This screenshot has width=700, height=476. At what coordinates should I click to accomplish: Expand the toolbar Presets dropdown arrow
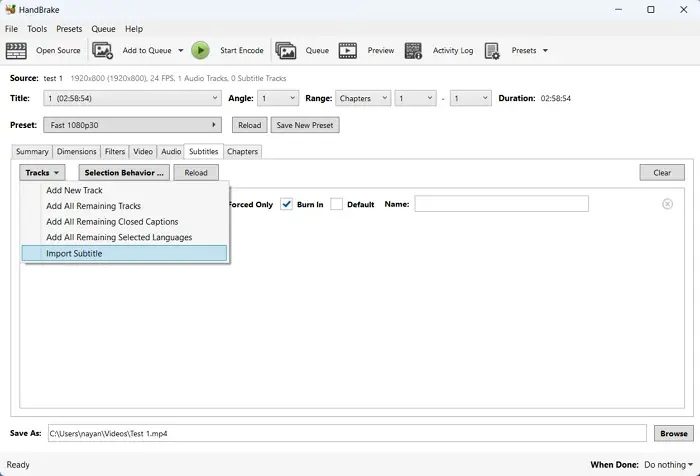(545, 50)
